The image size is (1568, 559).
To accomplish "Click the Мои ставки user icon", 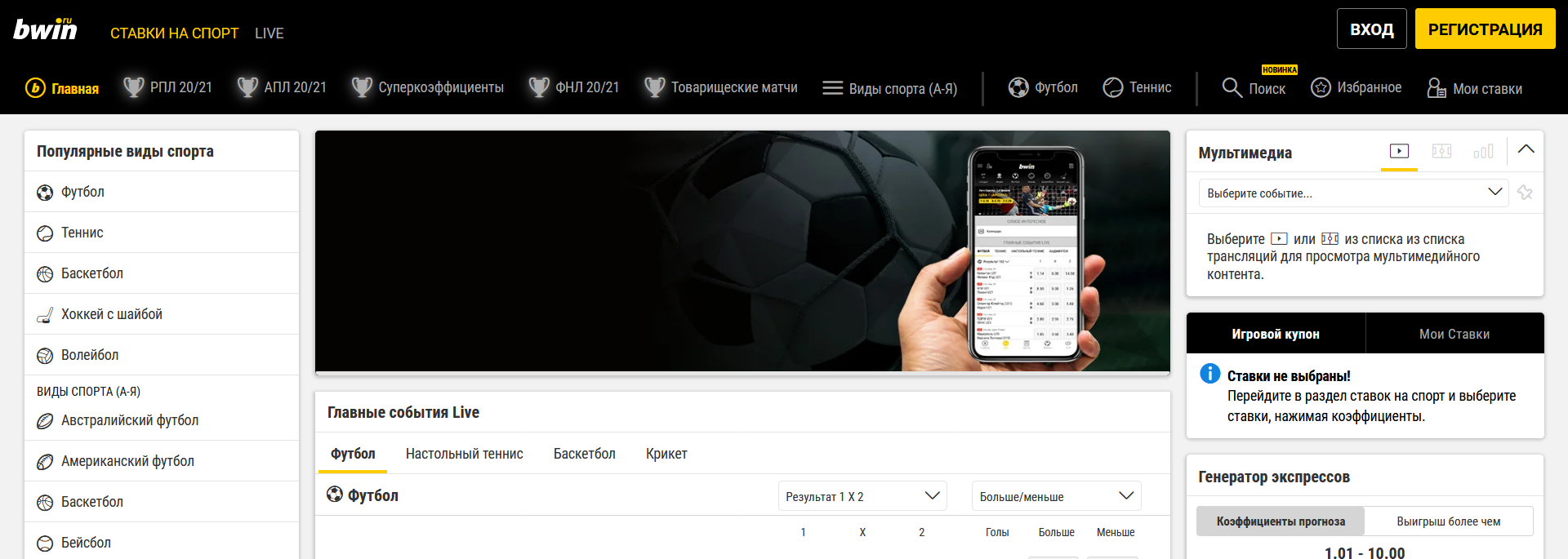I will pyautogui.click(x=1437, y=87).
